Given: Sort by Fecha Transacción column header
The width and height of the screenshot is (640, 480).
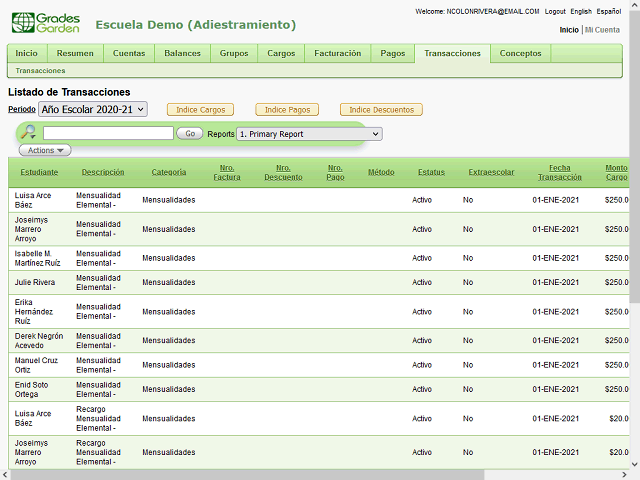Looking at the screenshot, I should click(x=559, y=172).
